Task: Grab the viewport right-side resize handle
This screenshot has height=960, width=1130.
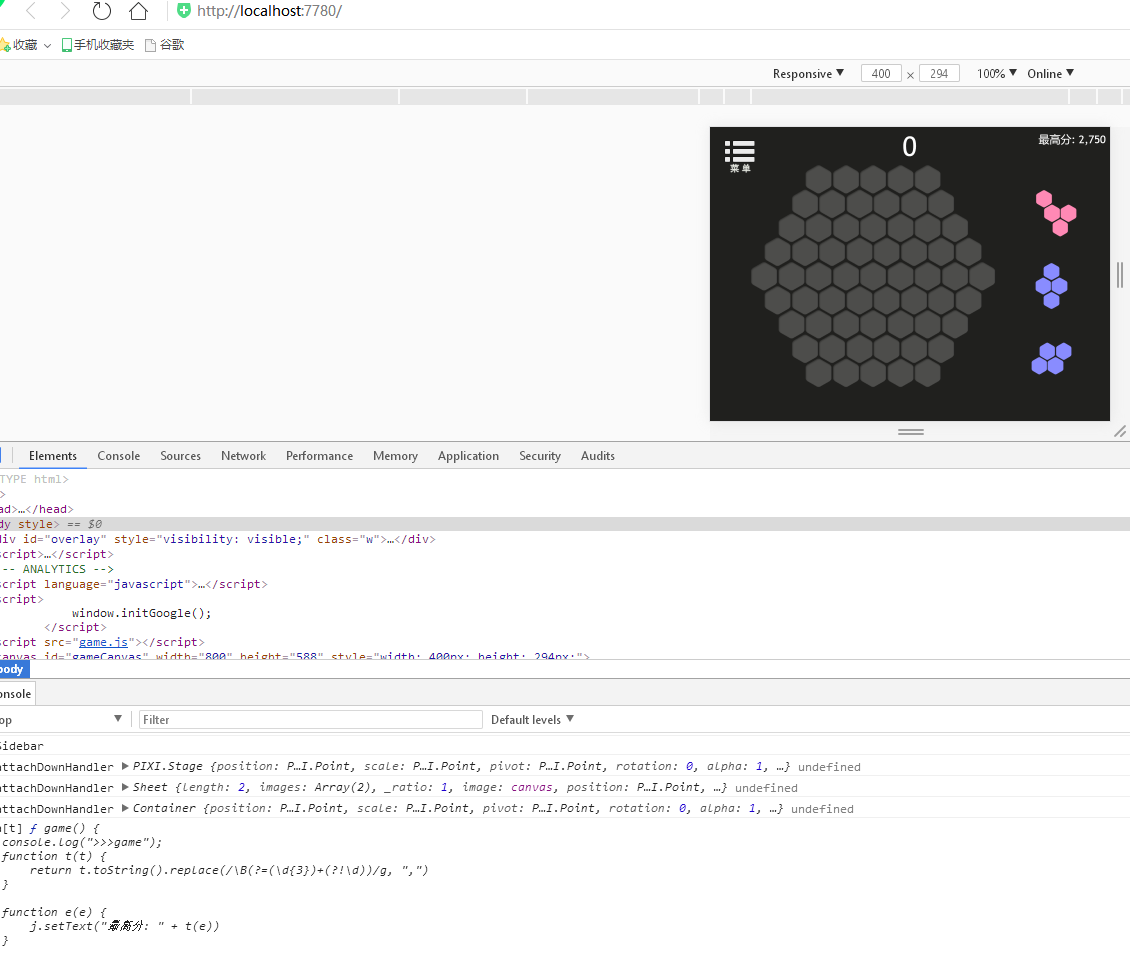Action: click(x=1120, y=275)
